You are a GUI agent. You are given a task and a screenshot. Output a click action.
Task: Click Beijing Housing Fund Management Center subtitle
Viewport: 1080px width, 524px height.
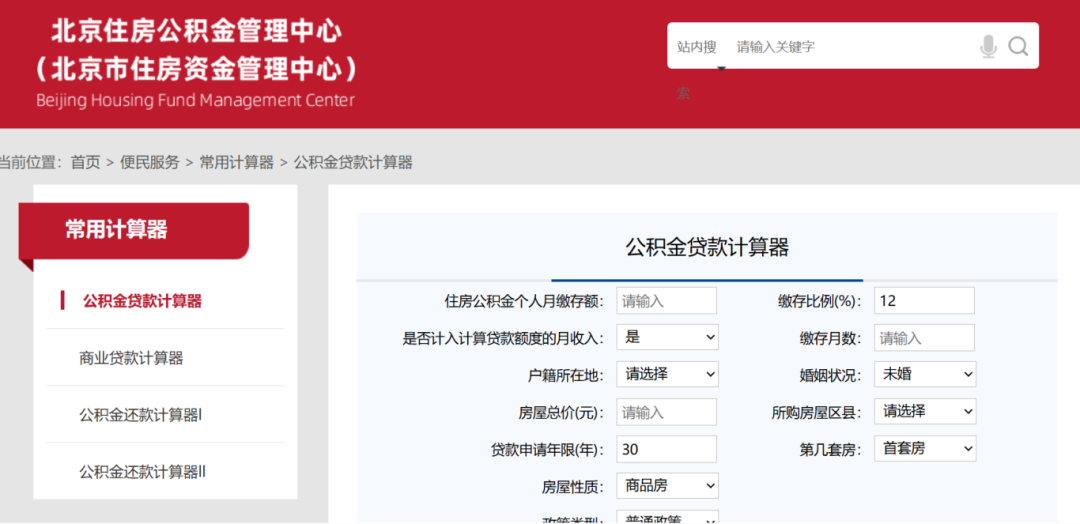196,101
